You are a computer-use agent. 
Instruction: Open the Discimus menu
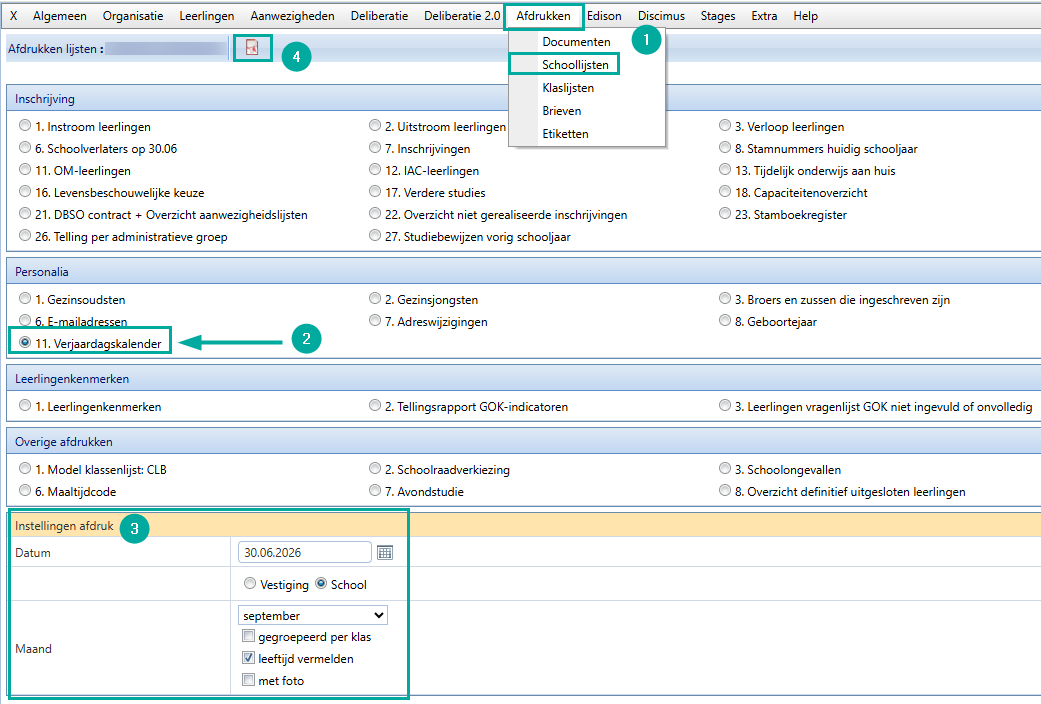pos(661,16)
